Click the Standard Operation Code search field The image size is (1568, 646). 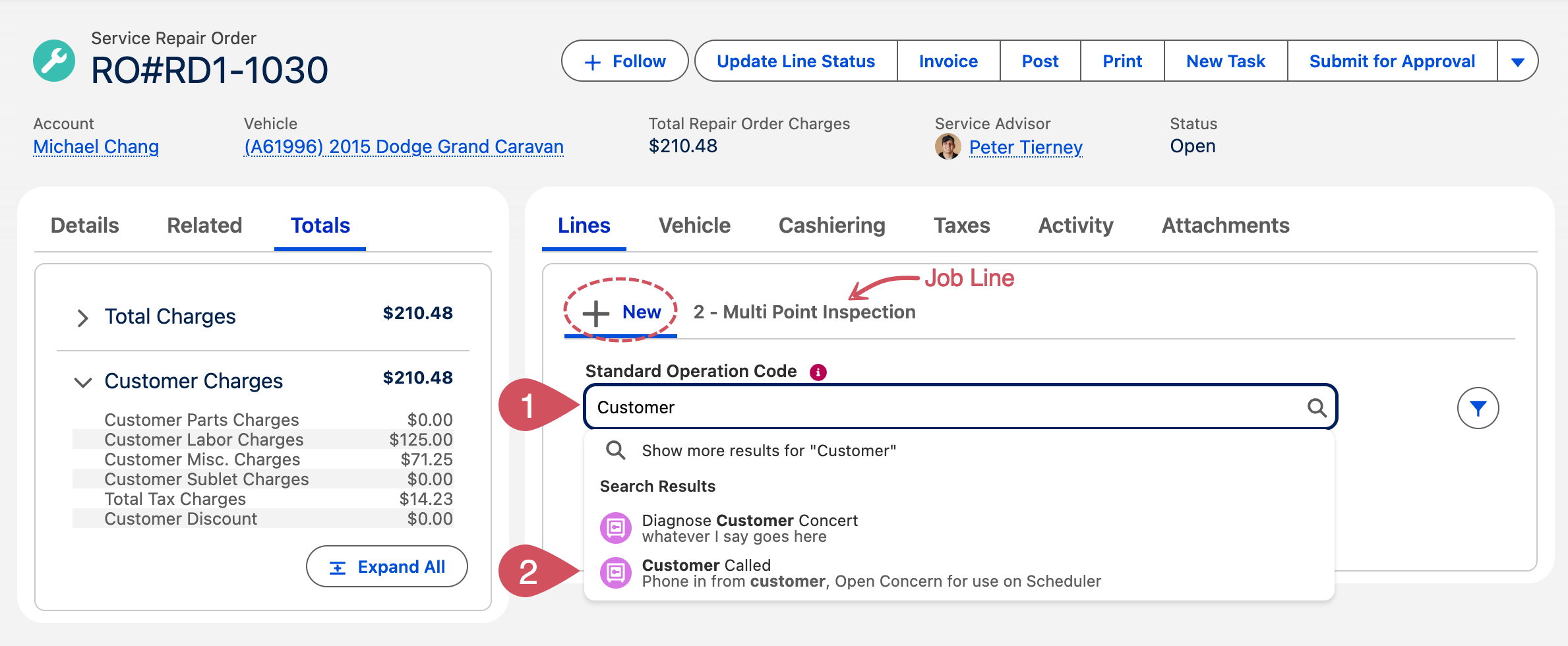coord(960,407)
